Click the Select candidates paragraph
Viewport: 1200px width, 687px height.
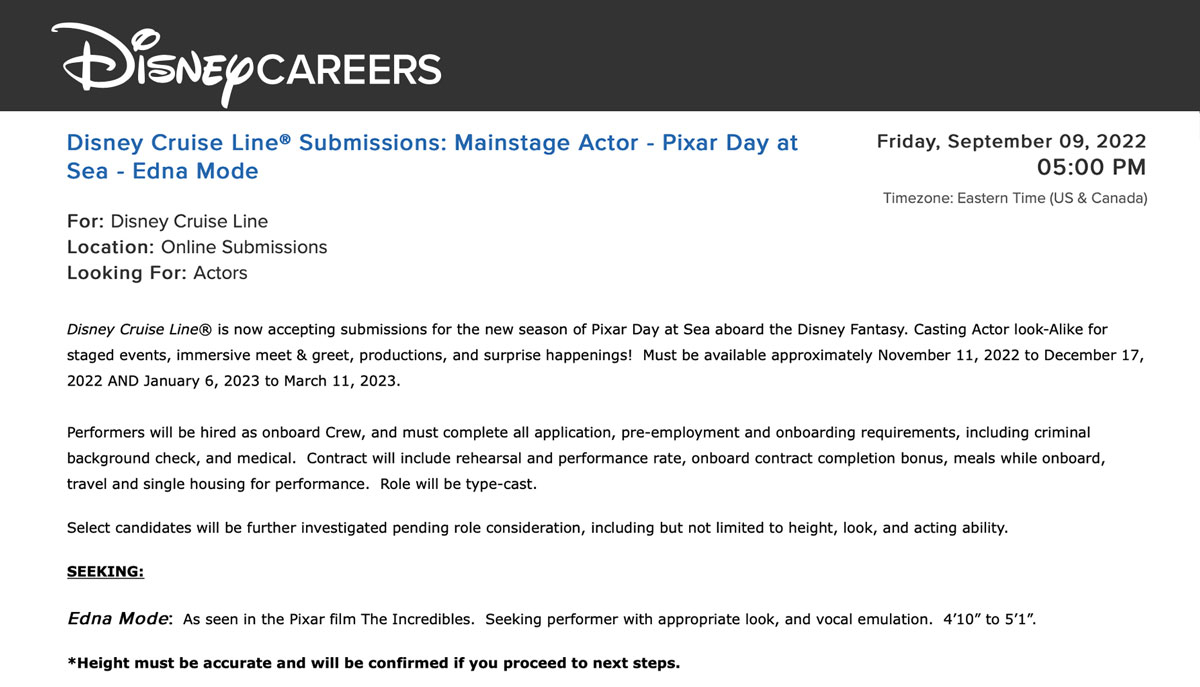(537, 528)
